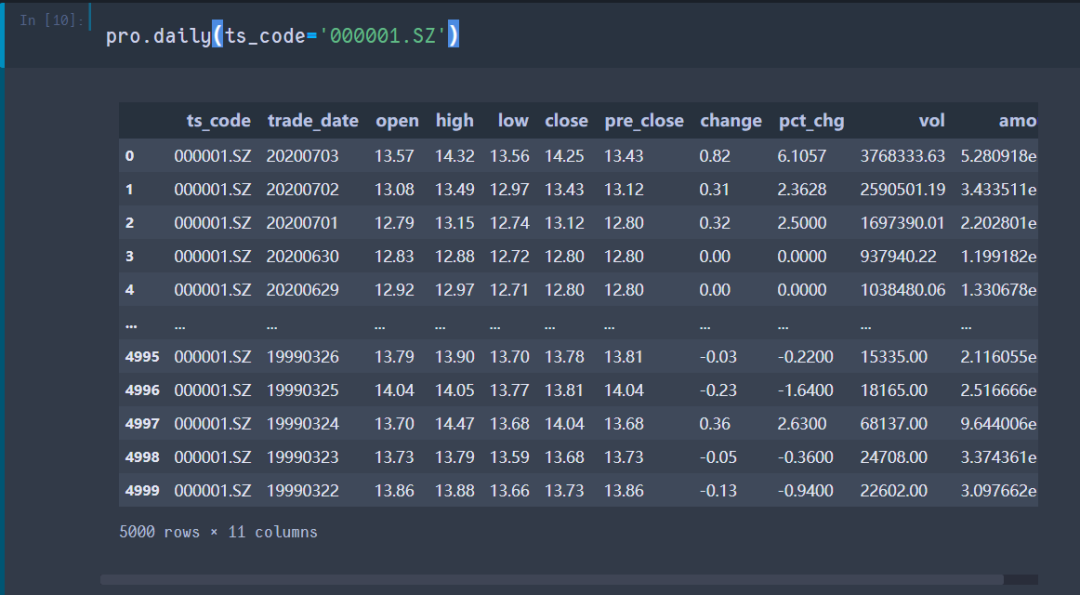The height and width of the screenshot is (595, 1080).
Task: Click vol value 15335.00
Action: pyautogui.click(x=893, y=357)
